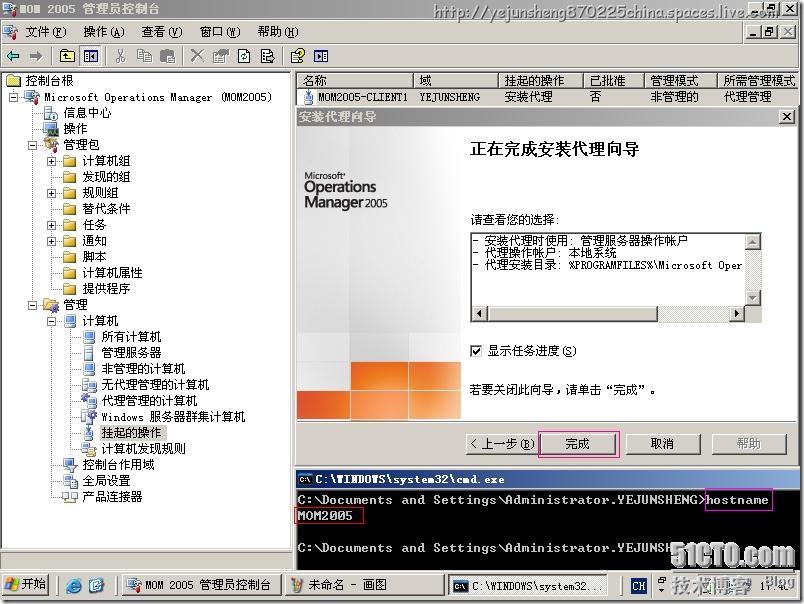Screen dimensions: 804x604
Task: Collapse the Microsoft Operations Manager node
Action: (x=13, y=97)
